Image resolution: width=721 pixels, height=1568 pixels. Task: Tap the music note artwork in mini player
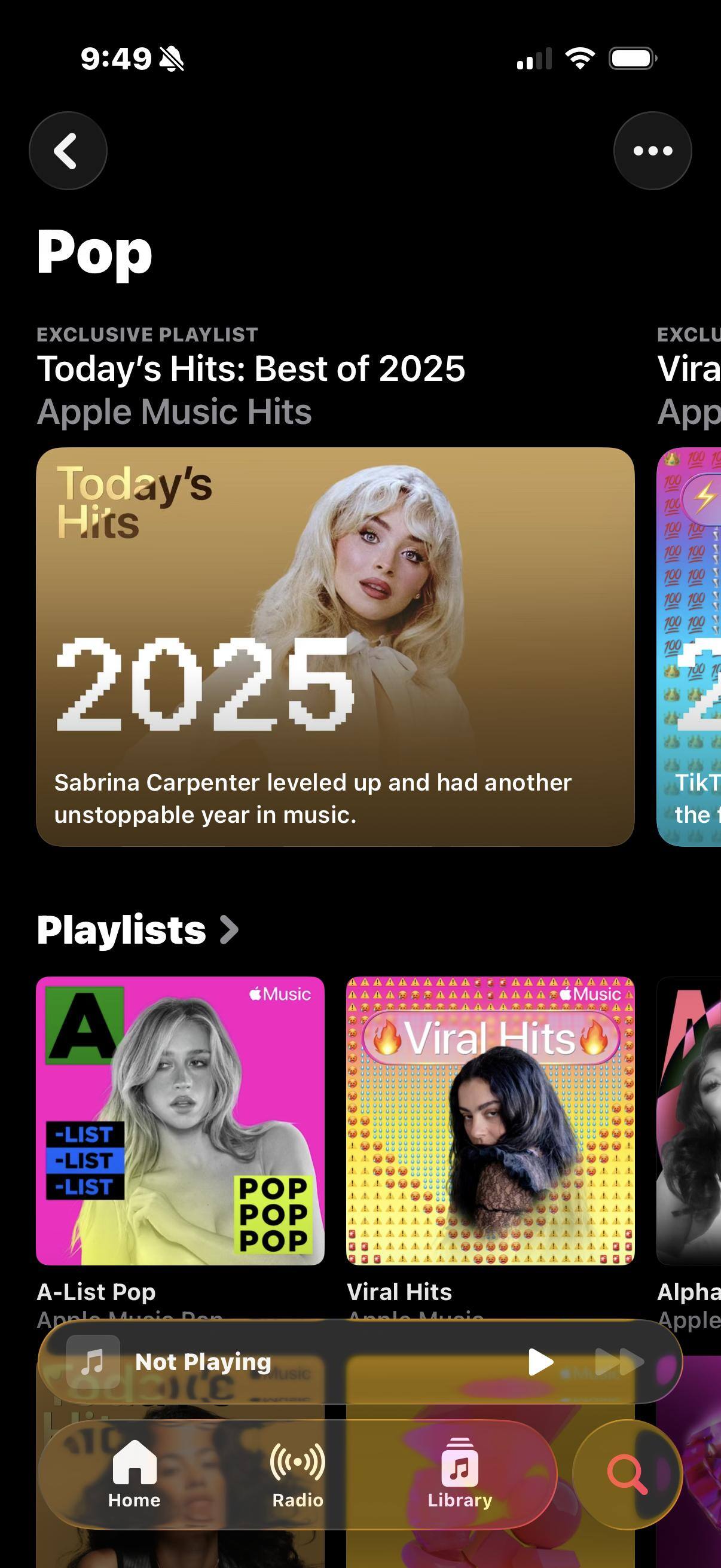[x=93, y=1362]
